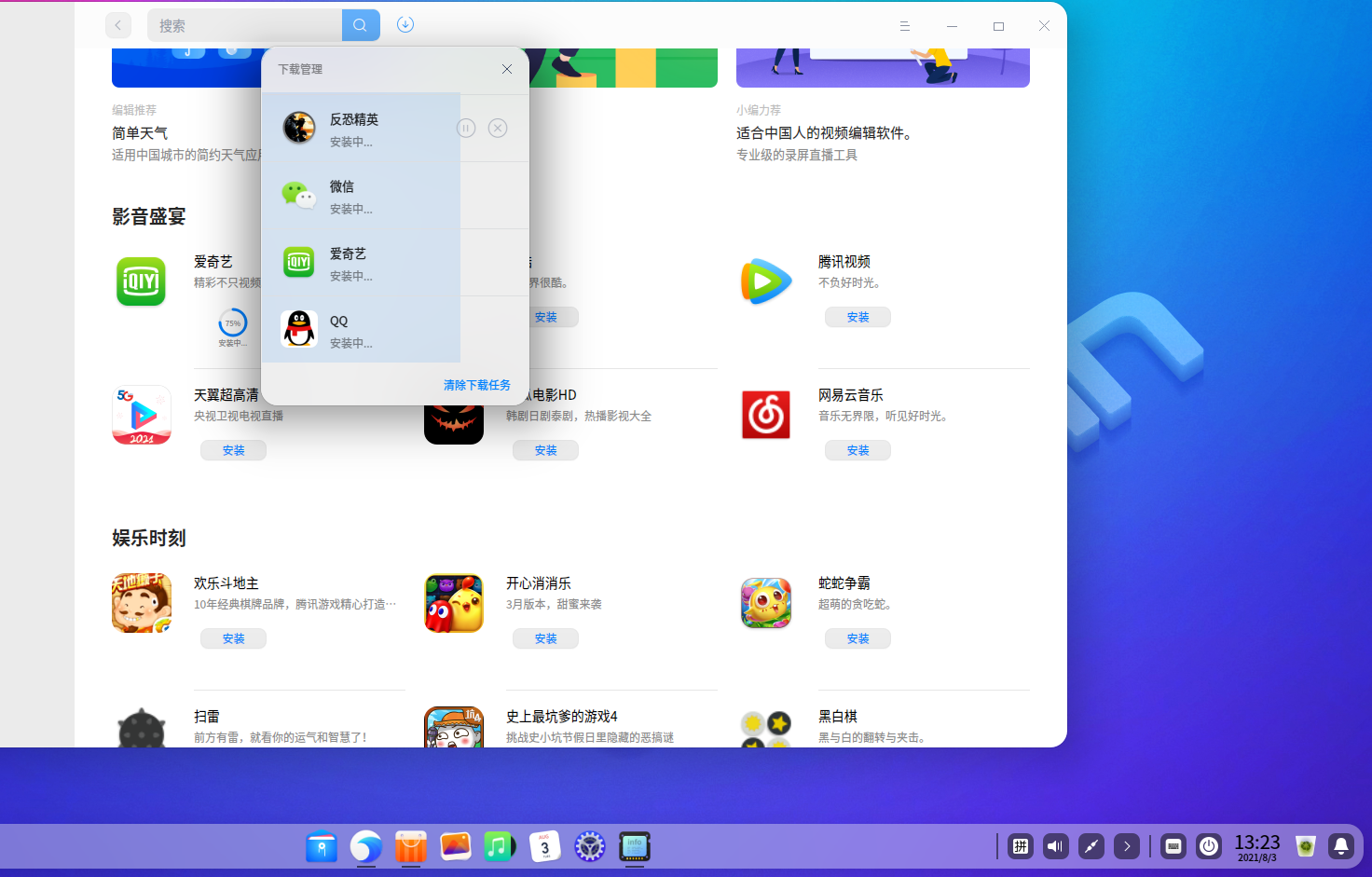The height and width of the screenshot is (877, 1372).
Task: Open the 网易云音乐 app icon
Action: [766, 415]
